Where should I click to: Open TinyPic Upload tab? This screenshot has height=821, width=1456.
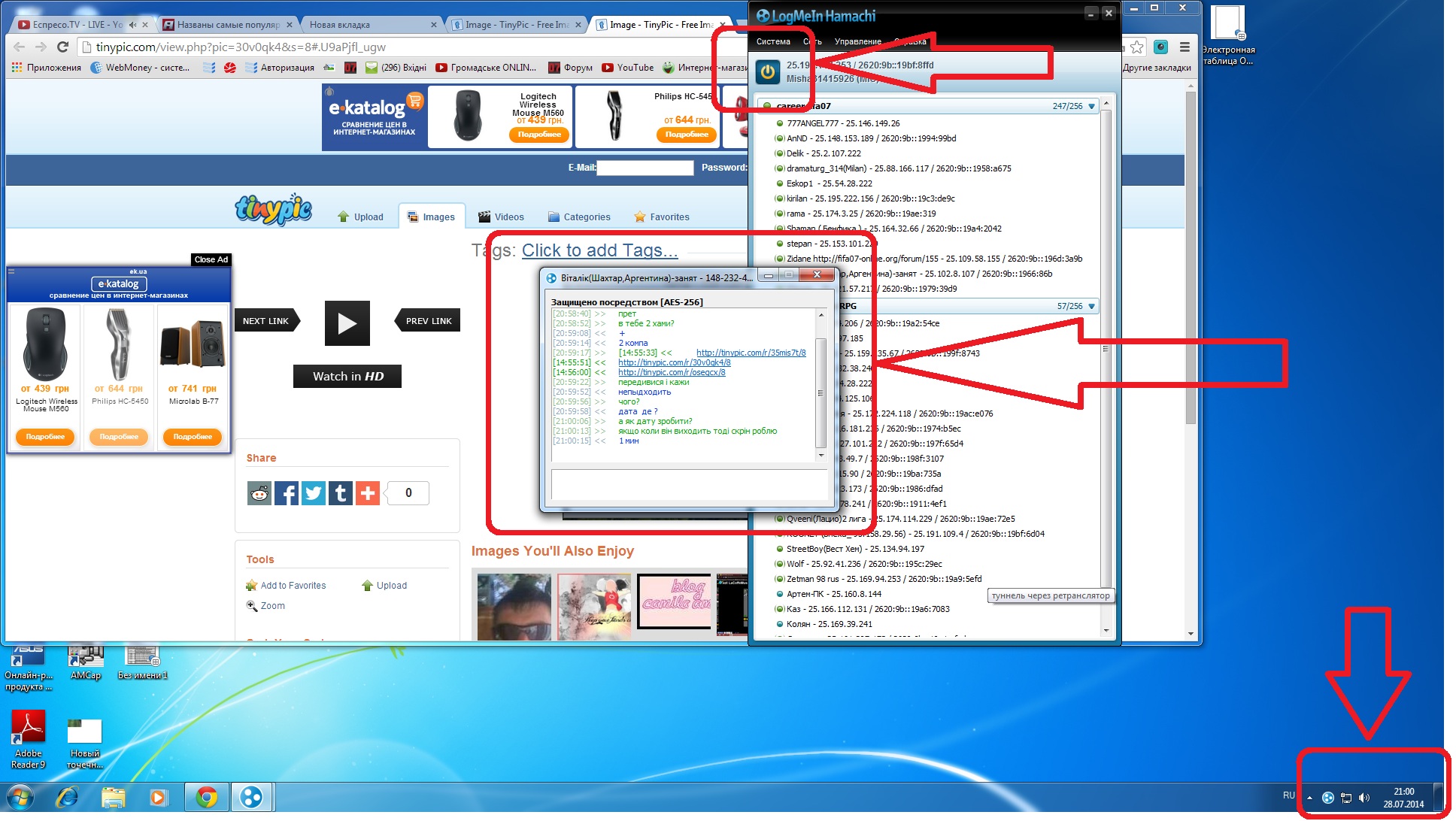(x=361, y=217)
